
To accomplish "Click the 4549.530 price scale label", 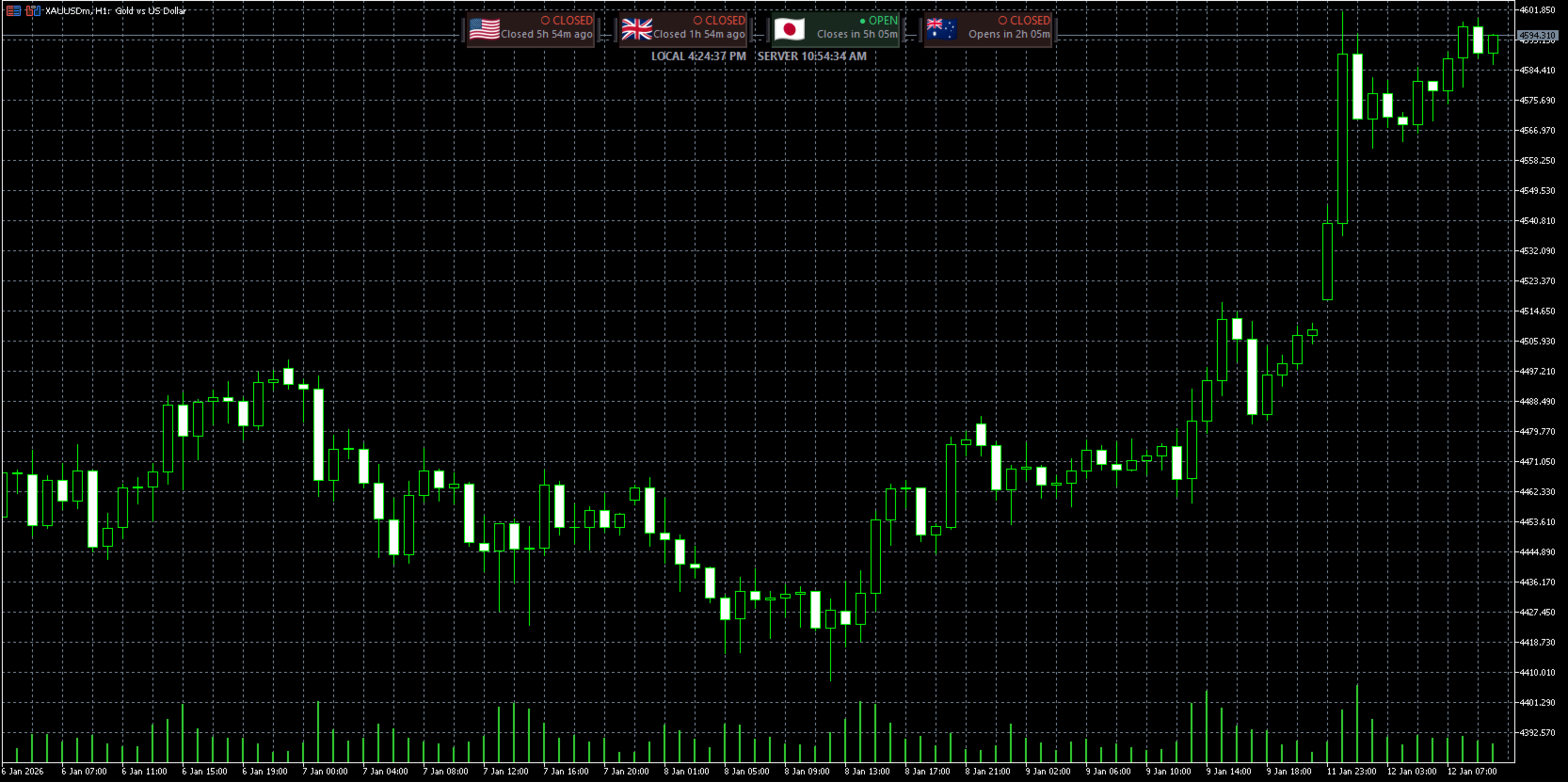I will click(x=1537, y=191).
